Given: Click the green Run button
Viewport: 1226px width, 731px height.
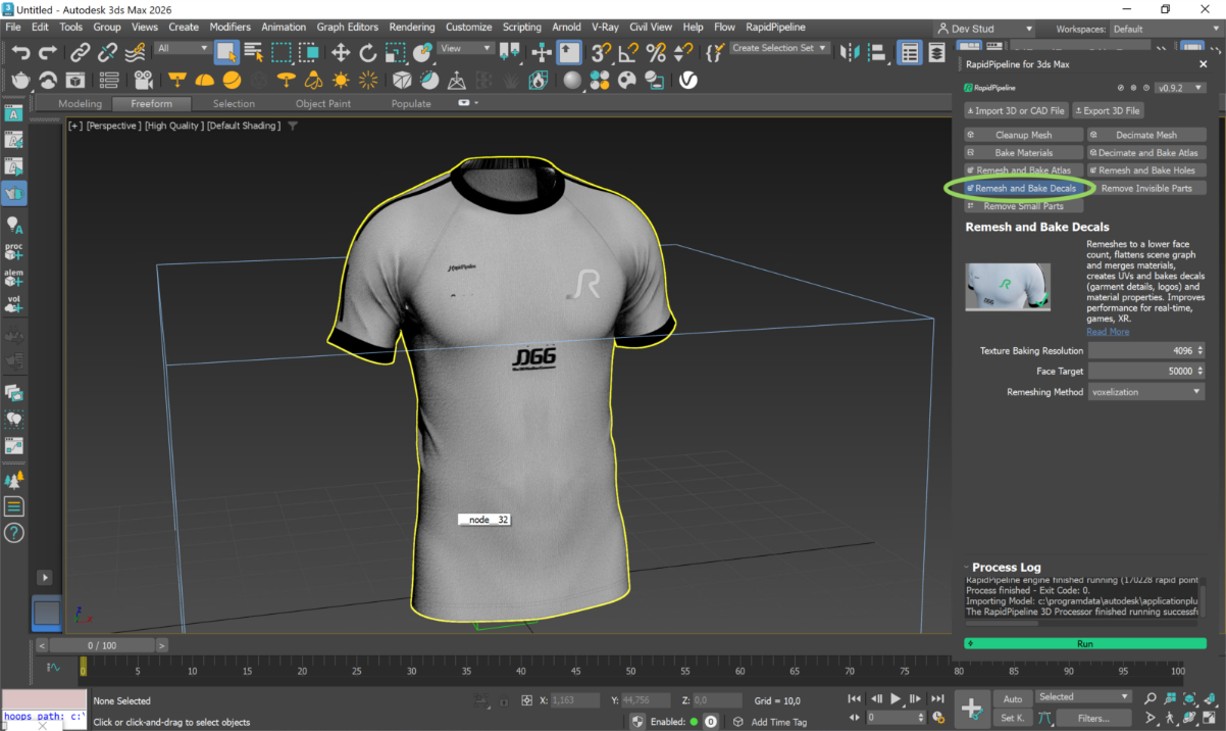Looking at the screenshot, I should tap(1085, 644).
